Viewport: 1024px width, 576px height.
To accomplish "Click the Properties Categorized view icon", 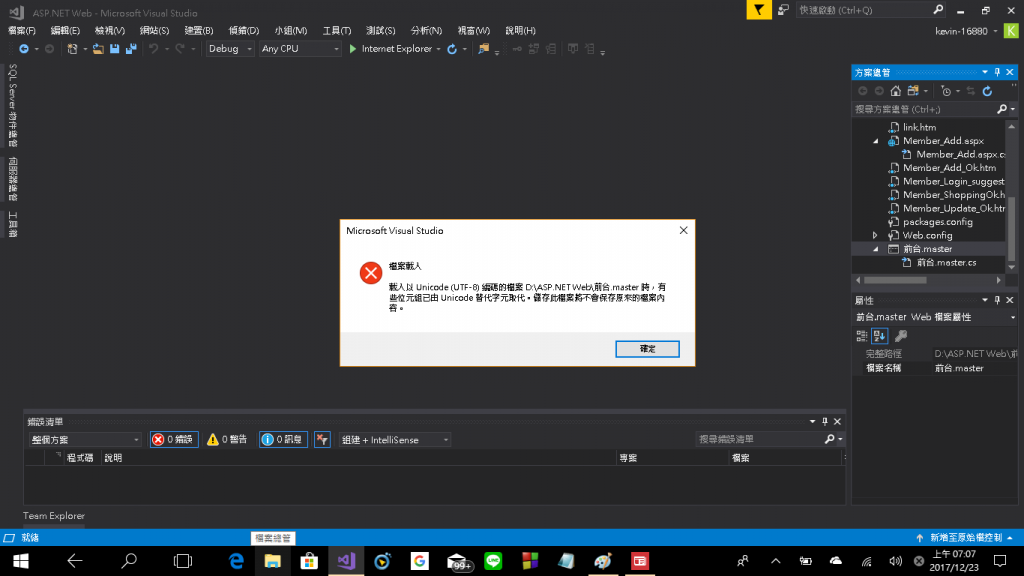I will tap(862, 336).
